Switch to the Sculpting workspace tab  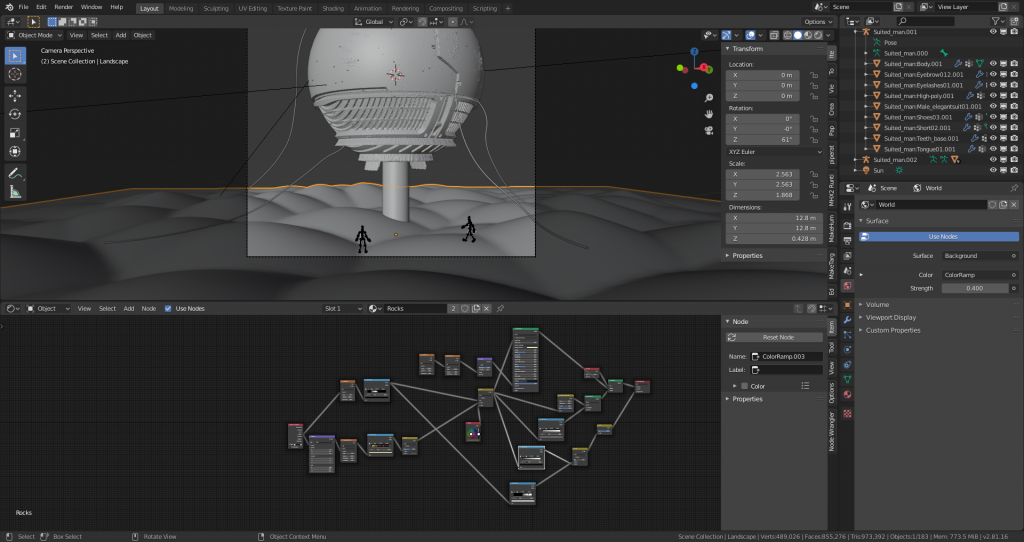(x=216, y=8)
